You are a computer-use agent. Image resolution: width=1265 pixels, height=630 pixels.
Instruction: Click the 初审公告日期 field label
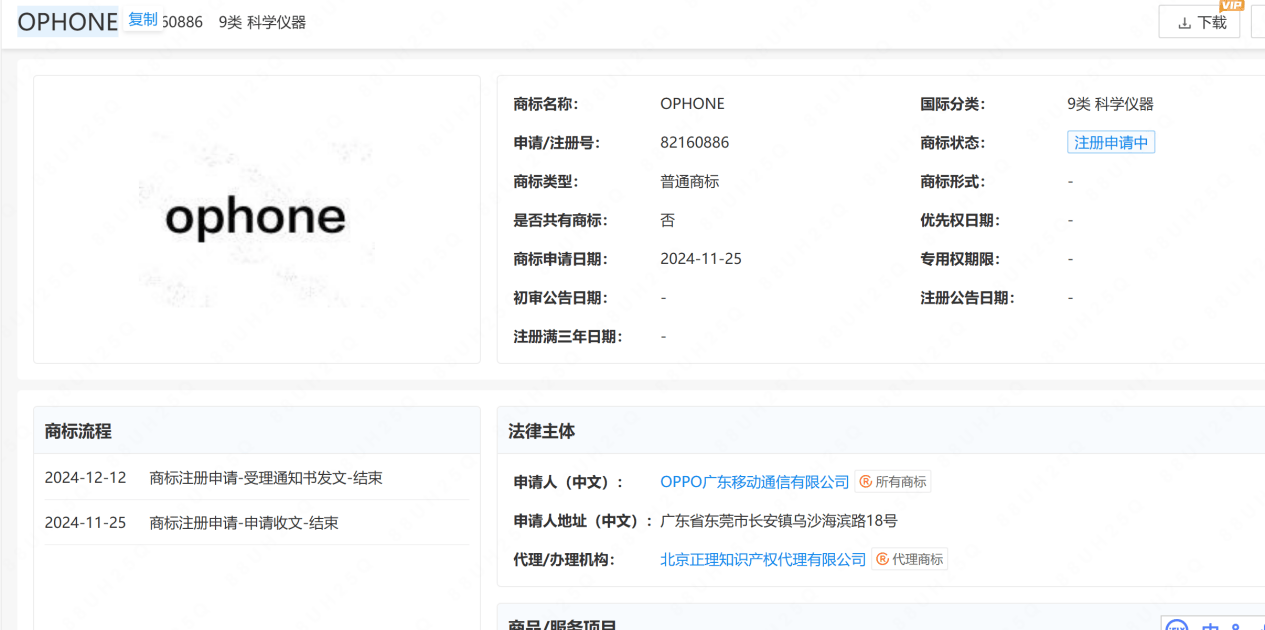pyautogui.click(x=560, y=298)
